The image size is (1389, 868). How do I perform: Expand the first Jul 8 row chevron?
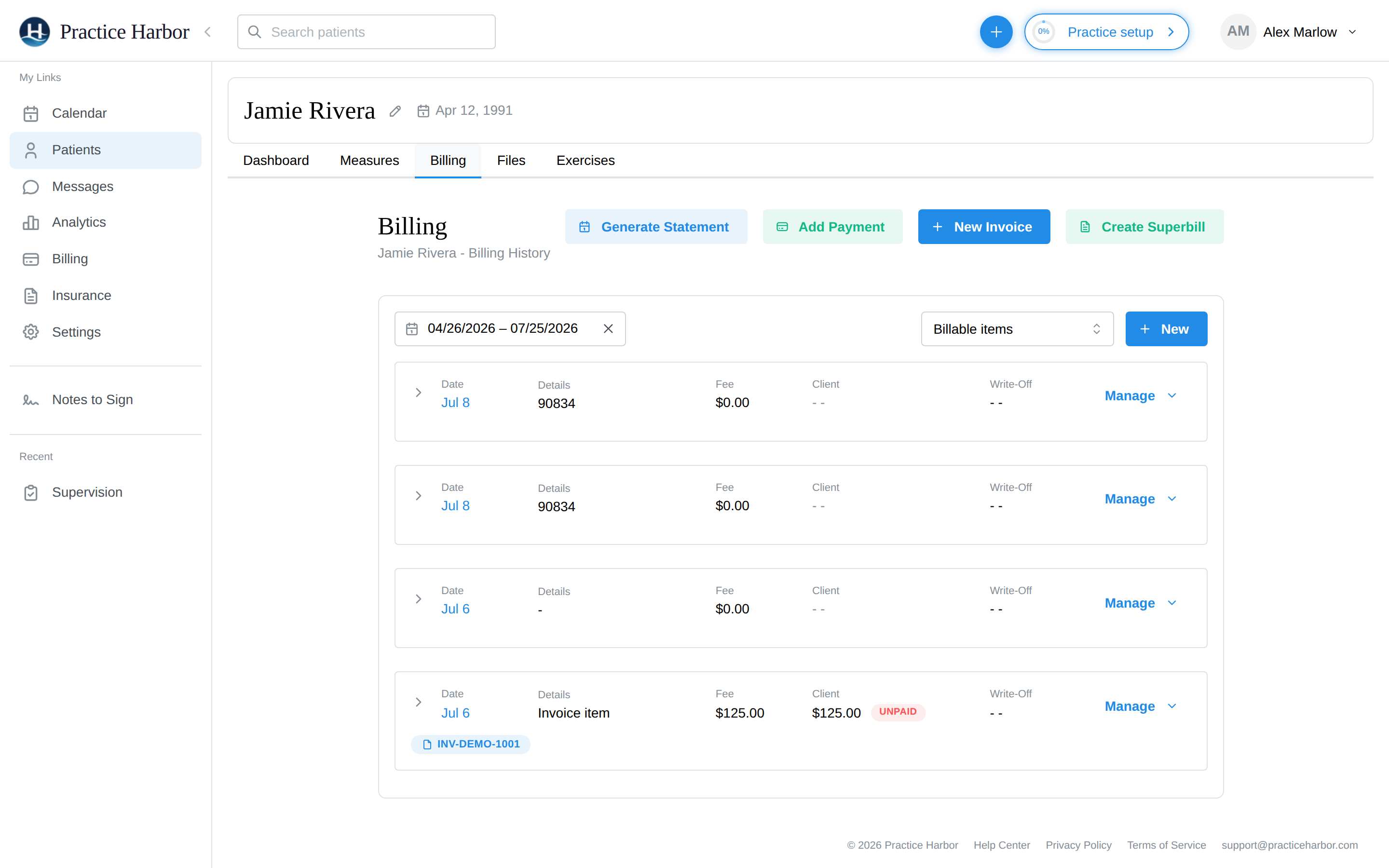click(x=419, y=393)
